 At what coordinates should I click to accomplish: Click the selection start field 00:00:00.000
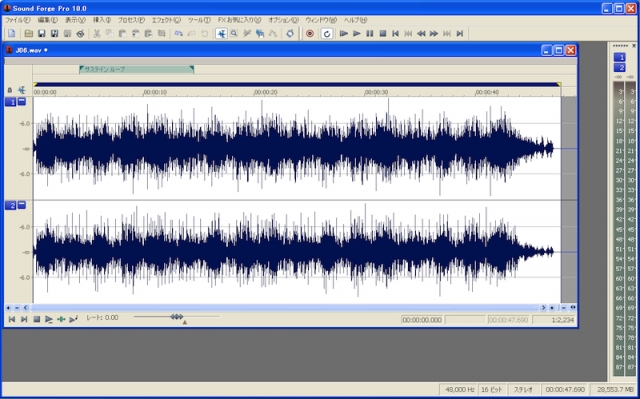pos(422,320)
